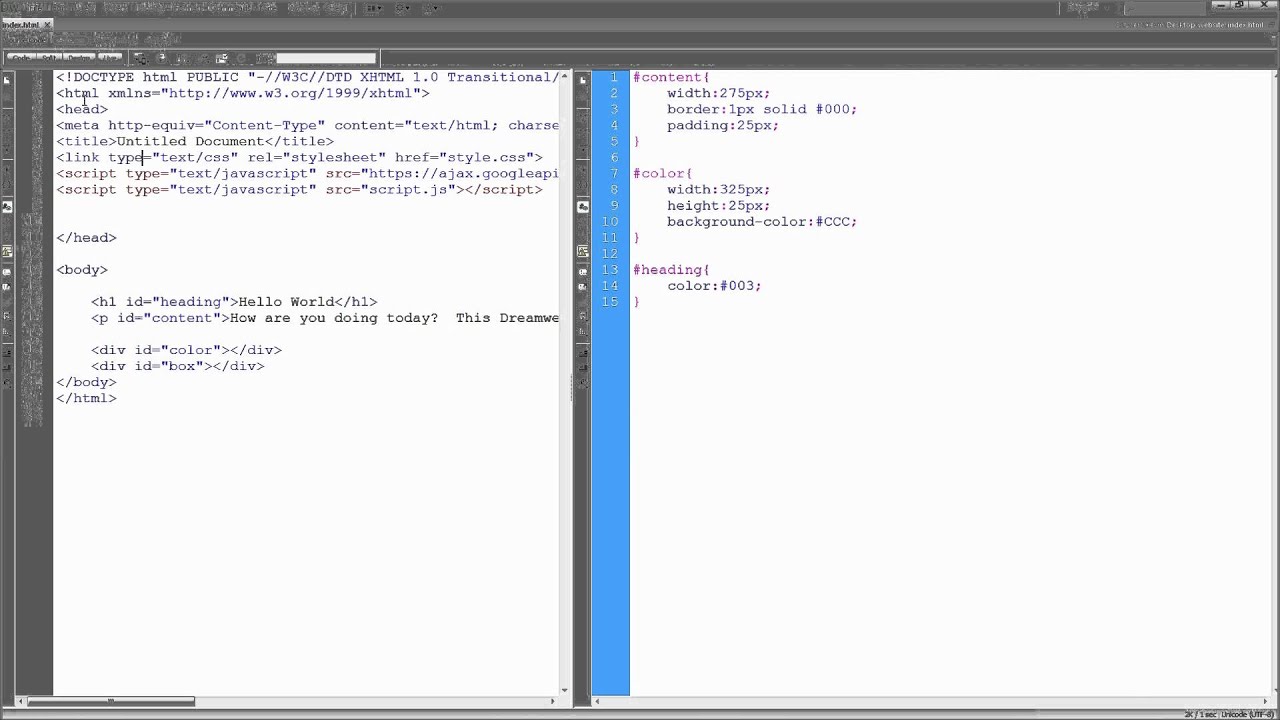The height and width of the screenshot is (720, 1280).
Task: Switch to Code view button
Action: pyautogui.click(x=22, y=58)
